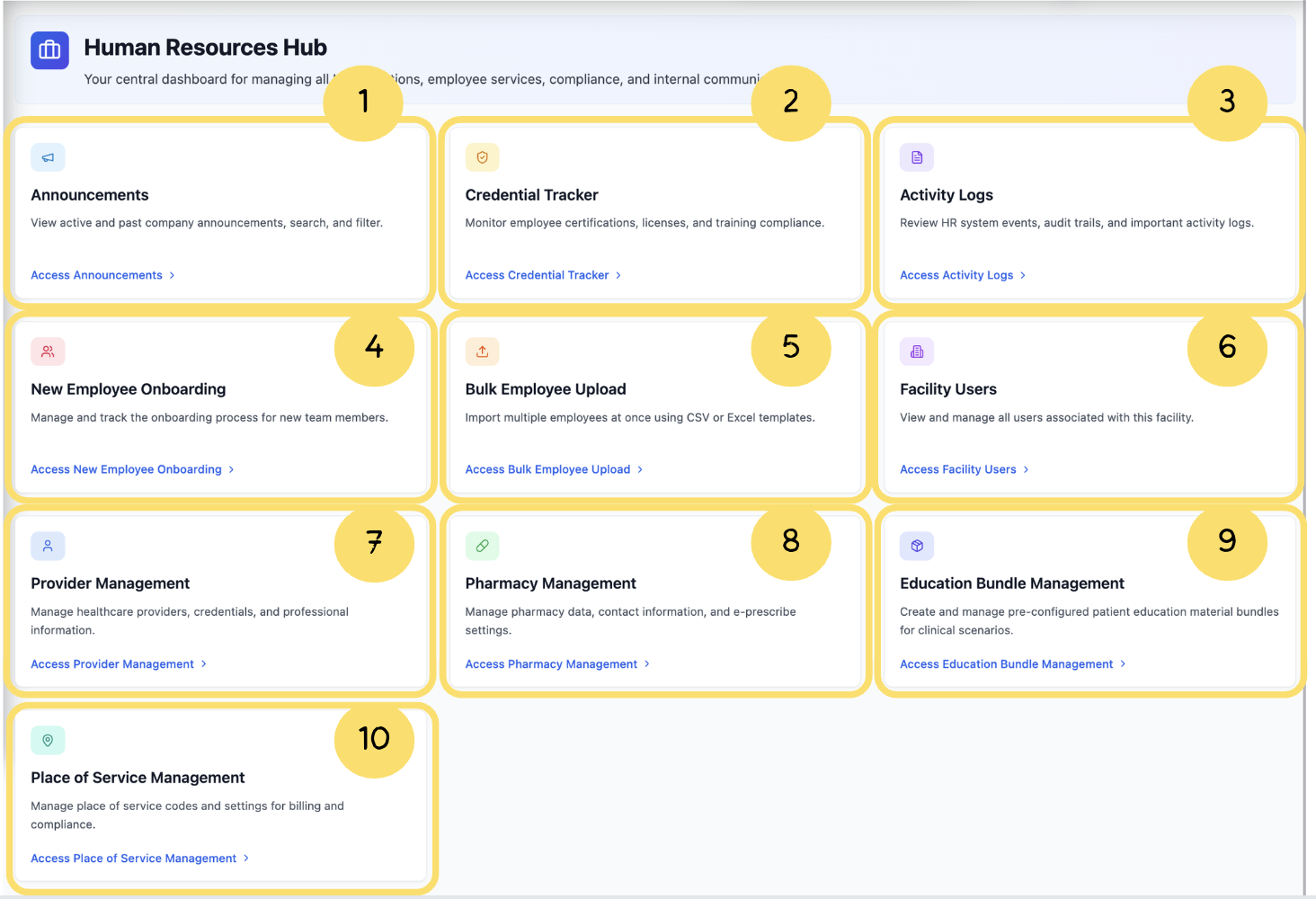This screenshot has width=1316, height=899.
Task: Click the Education Bundle Management box icon
Action: tap(916, 546)
